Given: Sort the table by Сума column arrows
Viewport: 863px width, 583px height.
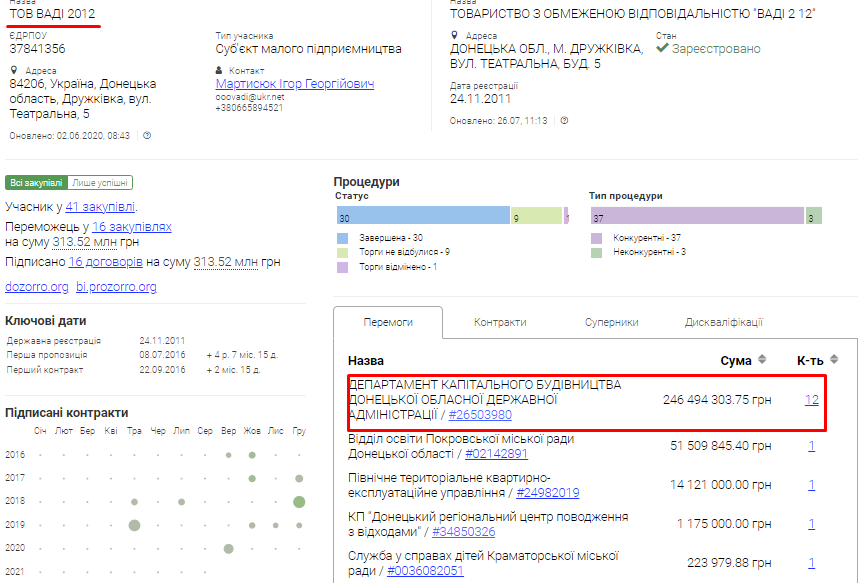Looking at the screenshot, I should [x=762, y=359].
